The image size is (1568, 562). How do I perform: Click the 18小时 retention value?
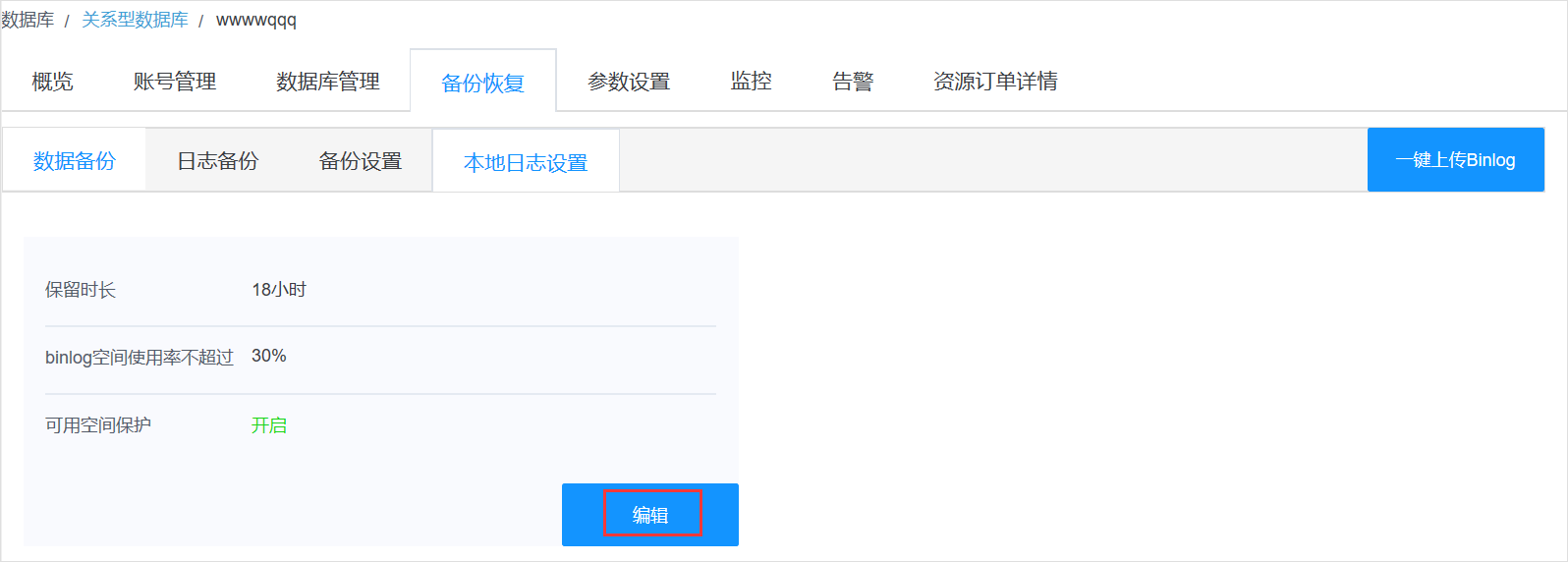point(279,290)
